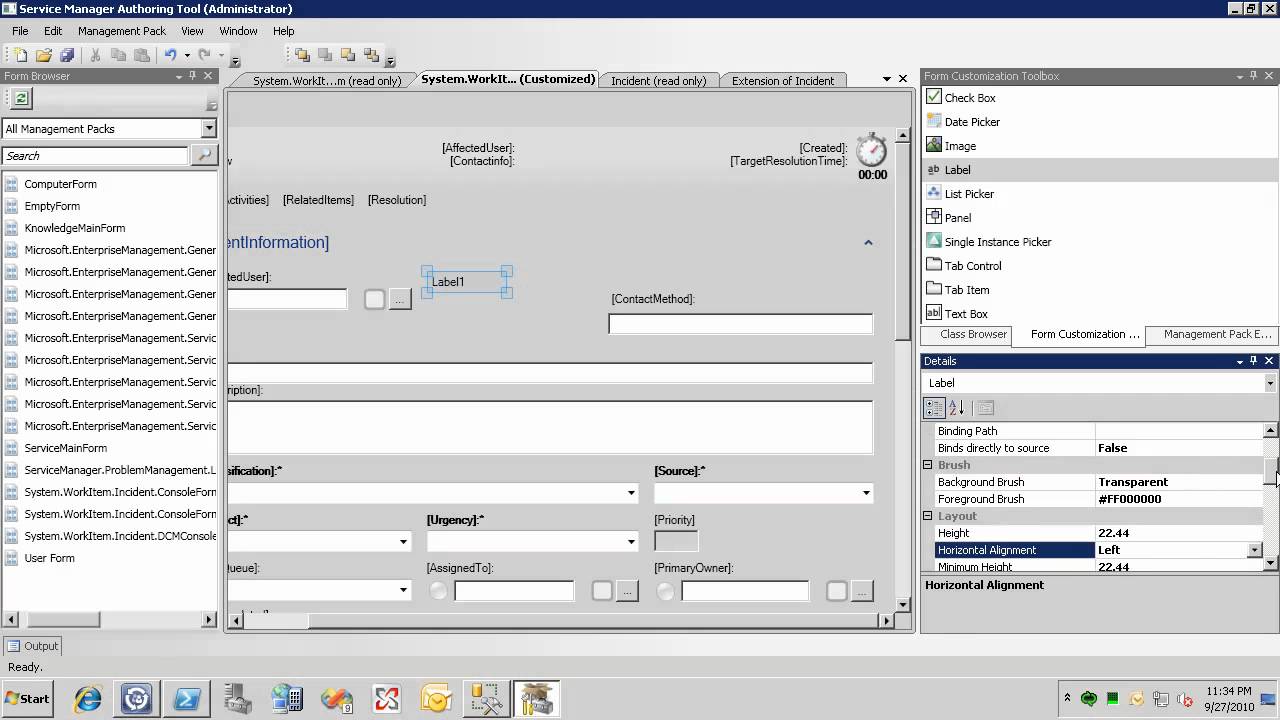Viewport: 1280px width, 720px height.
Task: Click the [RelatedItems] form tab
Action: pos(318,200)
